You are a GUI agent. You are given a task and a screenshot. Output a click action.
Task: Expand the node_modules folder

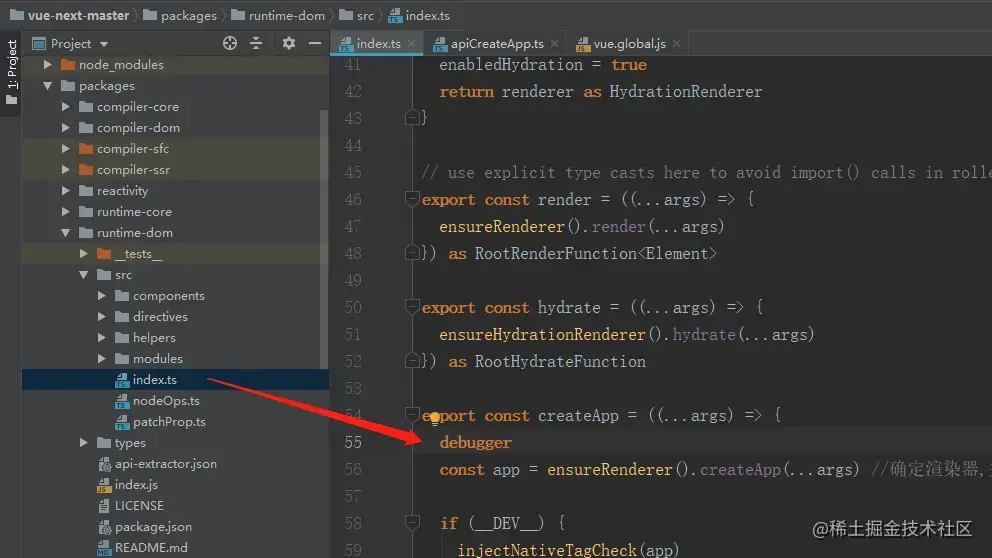point(47,65)
